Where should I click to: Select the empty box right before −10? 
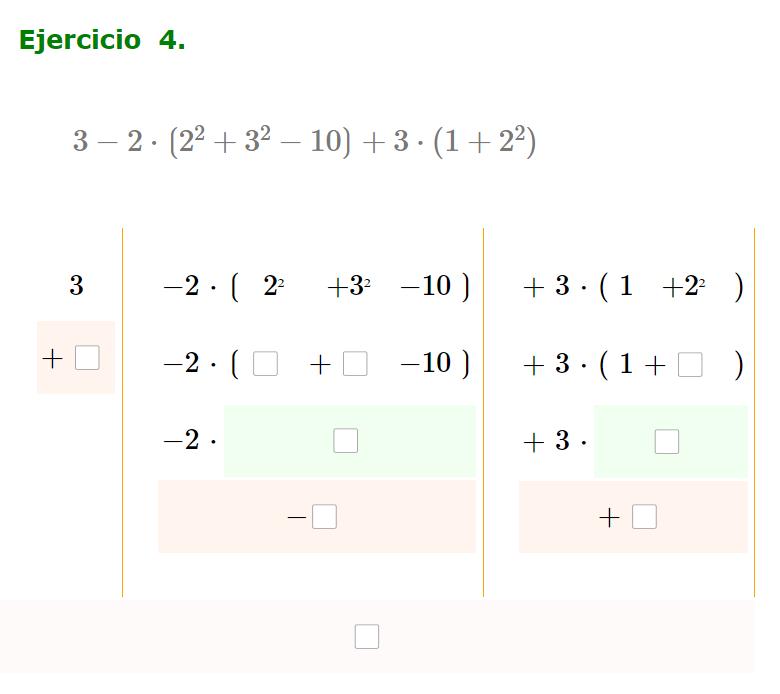tap(355, 364)
